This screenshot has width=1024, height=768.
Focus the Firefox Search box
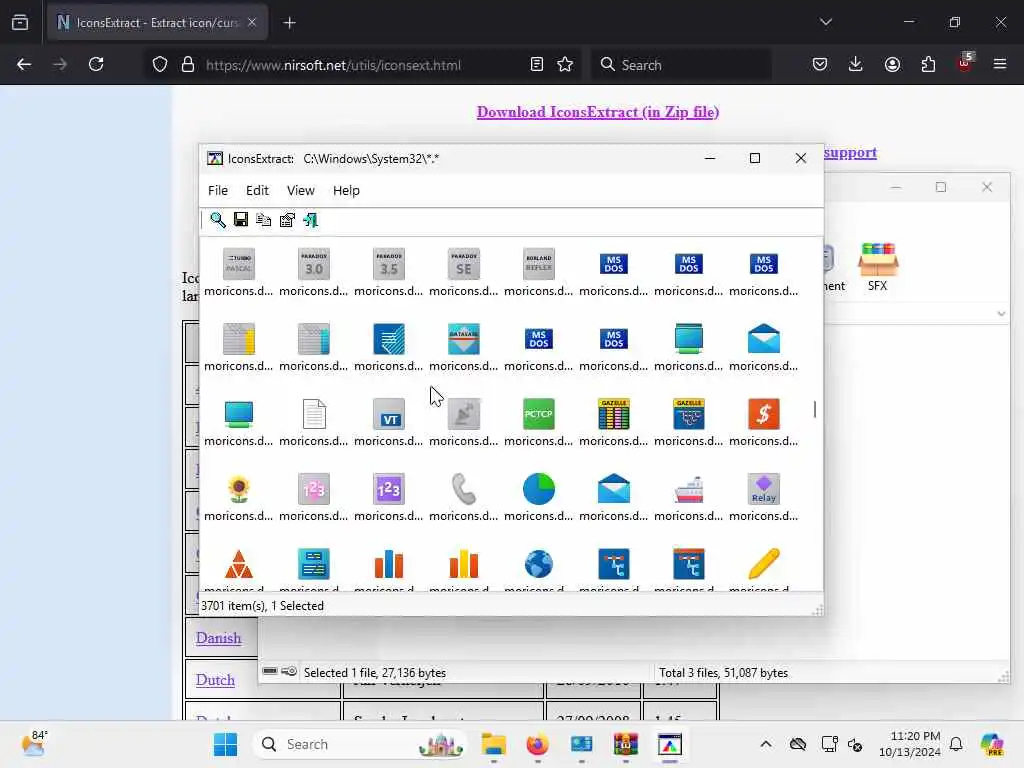click(x=682, y=65)
